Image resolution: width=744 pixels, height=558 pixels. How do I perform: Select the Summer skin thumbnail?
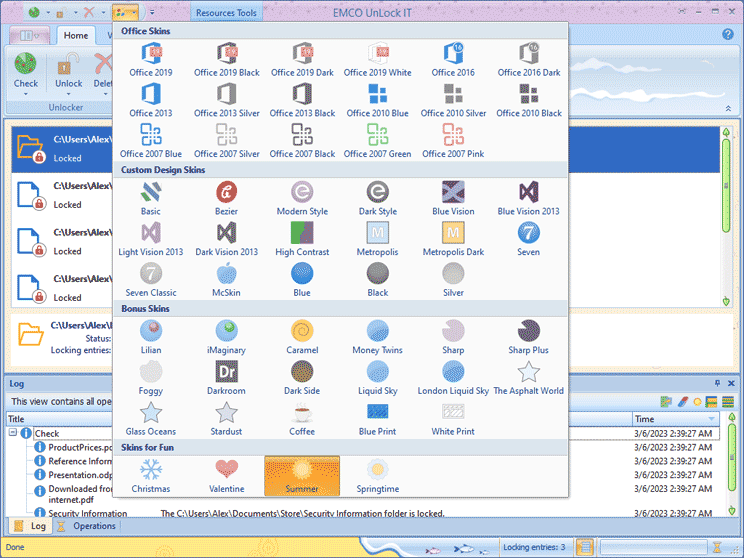coord(302,475)
